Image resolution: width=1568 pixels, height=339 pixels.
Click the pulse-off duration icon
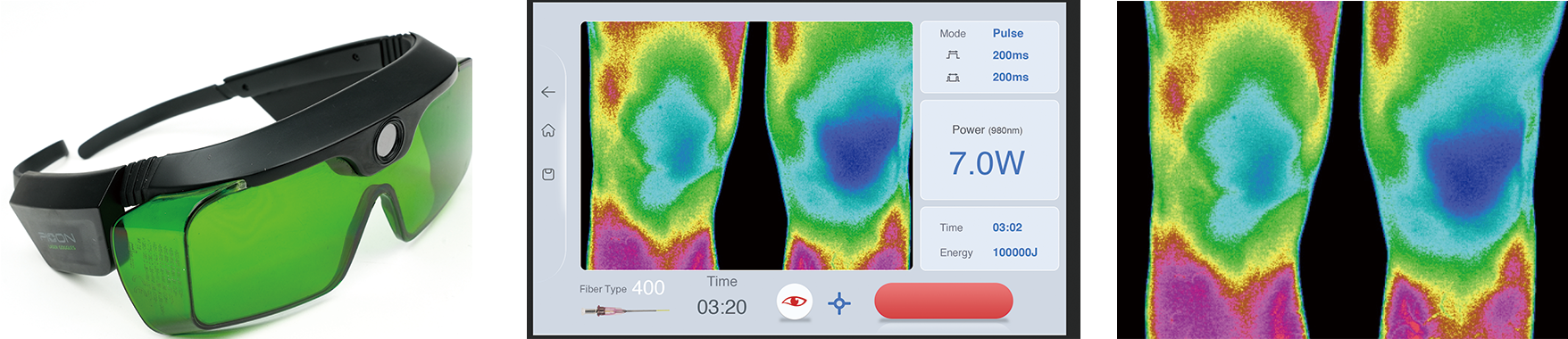[953, 78]
